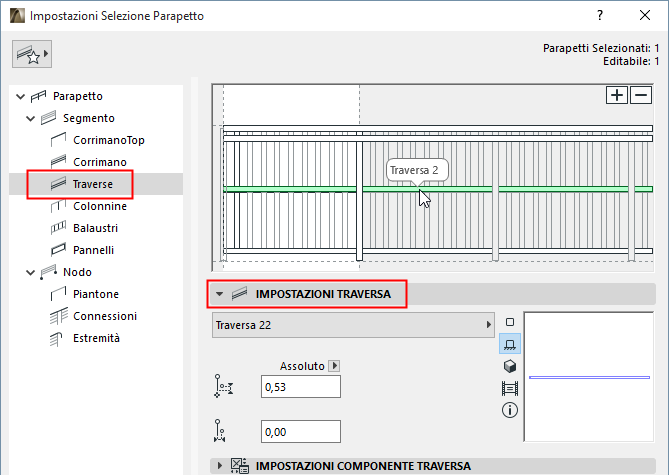This screenshot has height=475, width=669.
Task: Select the 3D cube preview icon
Action: [x=510, y=366]
